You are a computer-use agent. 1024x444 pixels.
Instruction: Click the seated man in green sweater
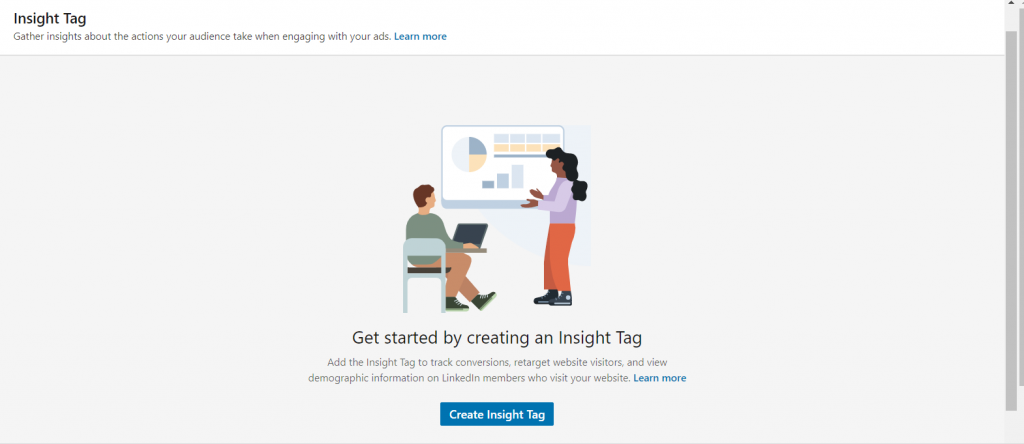pyautogui.click(x=430, y=235)
